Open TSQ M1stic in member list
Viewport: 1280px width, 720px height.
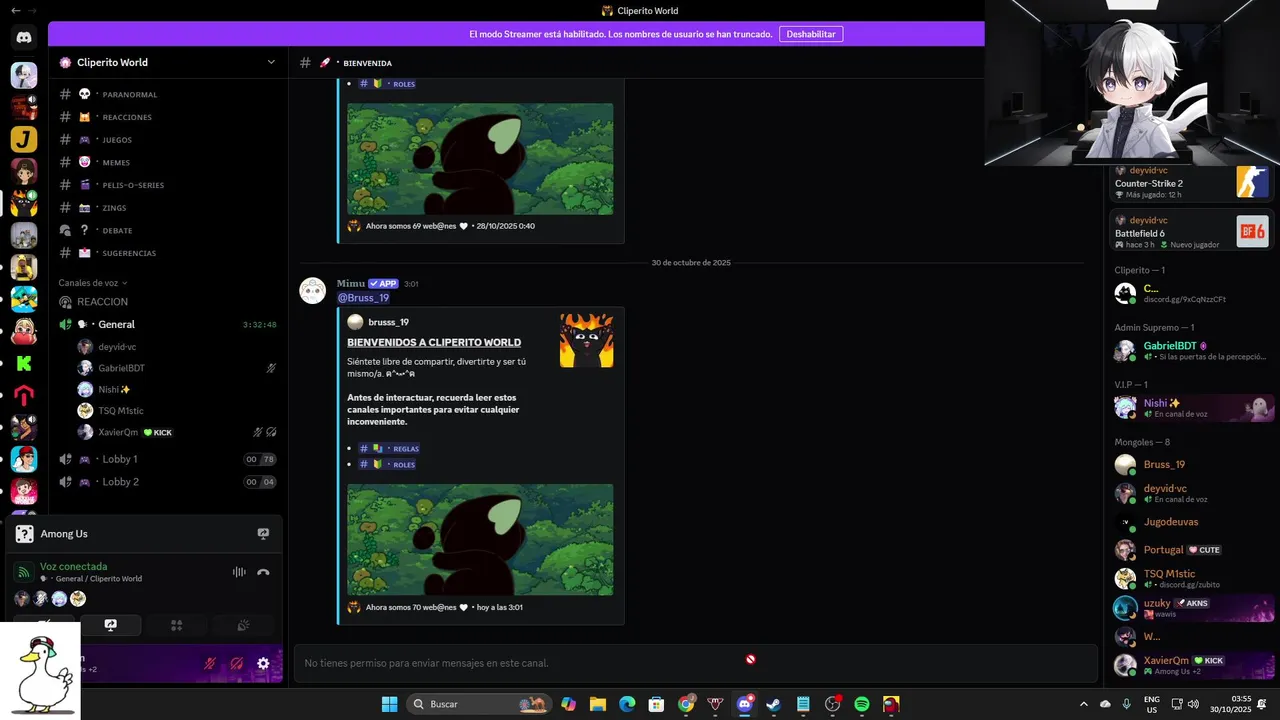tap(1192, 579)
